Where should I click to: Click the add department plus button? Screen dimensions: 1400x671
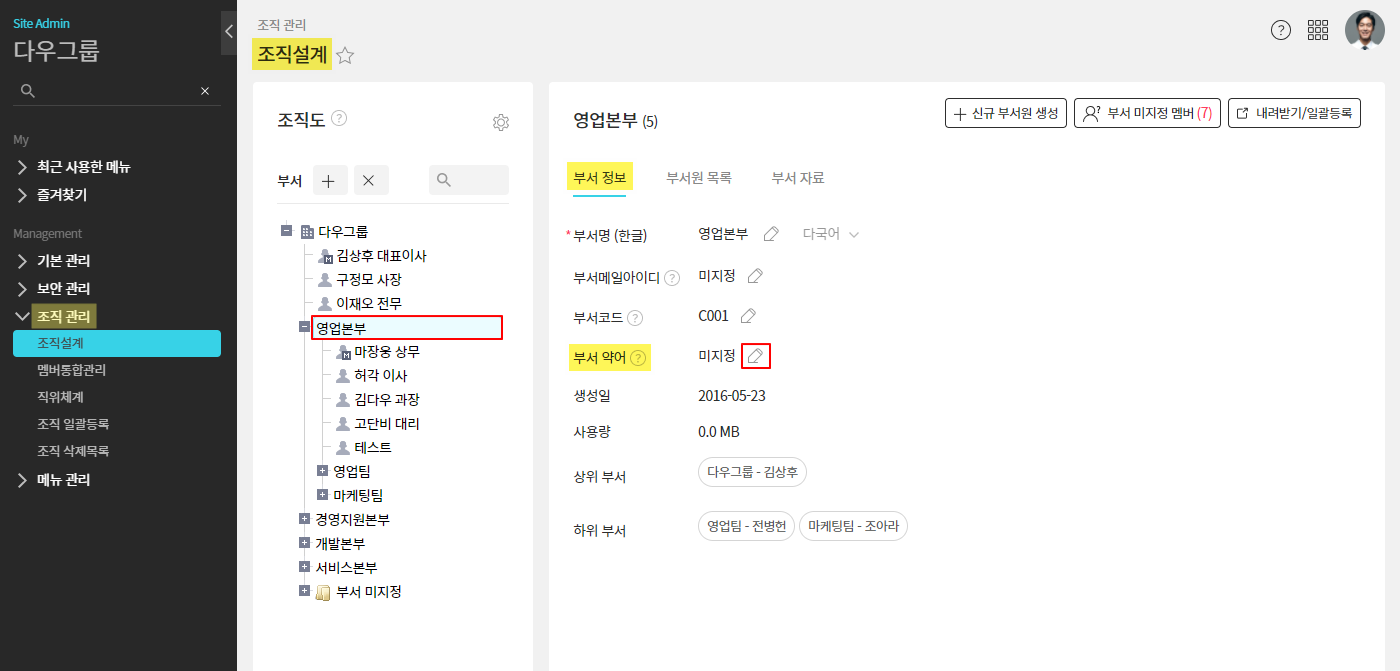click(x=330, y=180)
